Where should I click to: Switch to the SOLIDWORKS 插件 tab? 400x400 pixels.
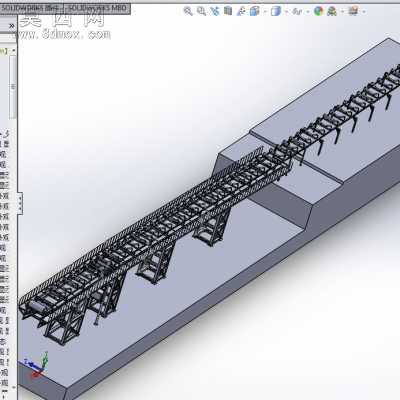point(31,8)
